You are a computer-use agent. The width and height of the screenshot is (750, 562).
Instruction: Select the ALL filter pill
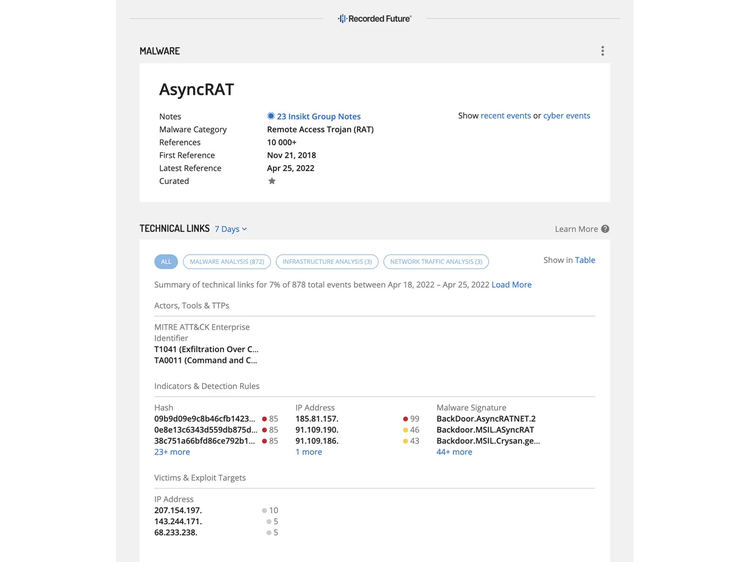(166, 261)
